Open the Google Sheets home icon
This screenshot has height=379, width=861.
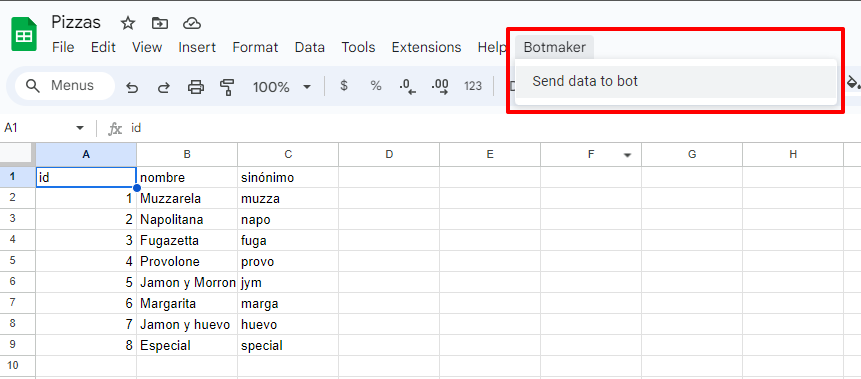tap(24, 34)
